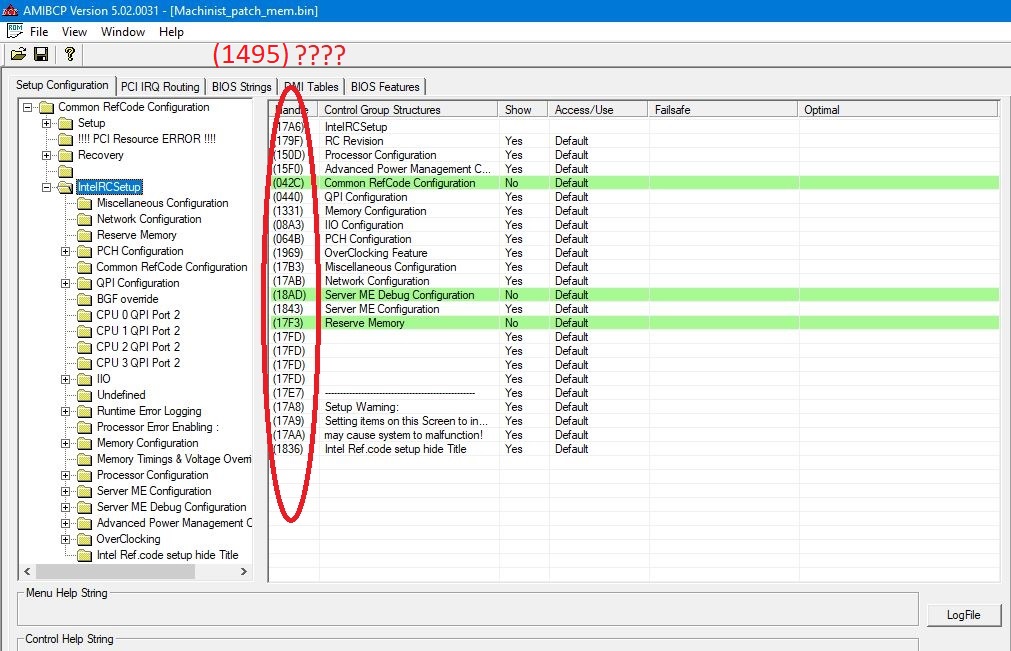Expand the QPI Configuration tree node
The height and width of the screenshot is (651, 1011).
coord(66,283)
